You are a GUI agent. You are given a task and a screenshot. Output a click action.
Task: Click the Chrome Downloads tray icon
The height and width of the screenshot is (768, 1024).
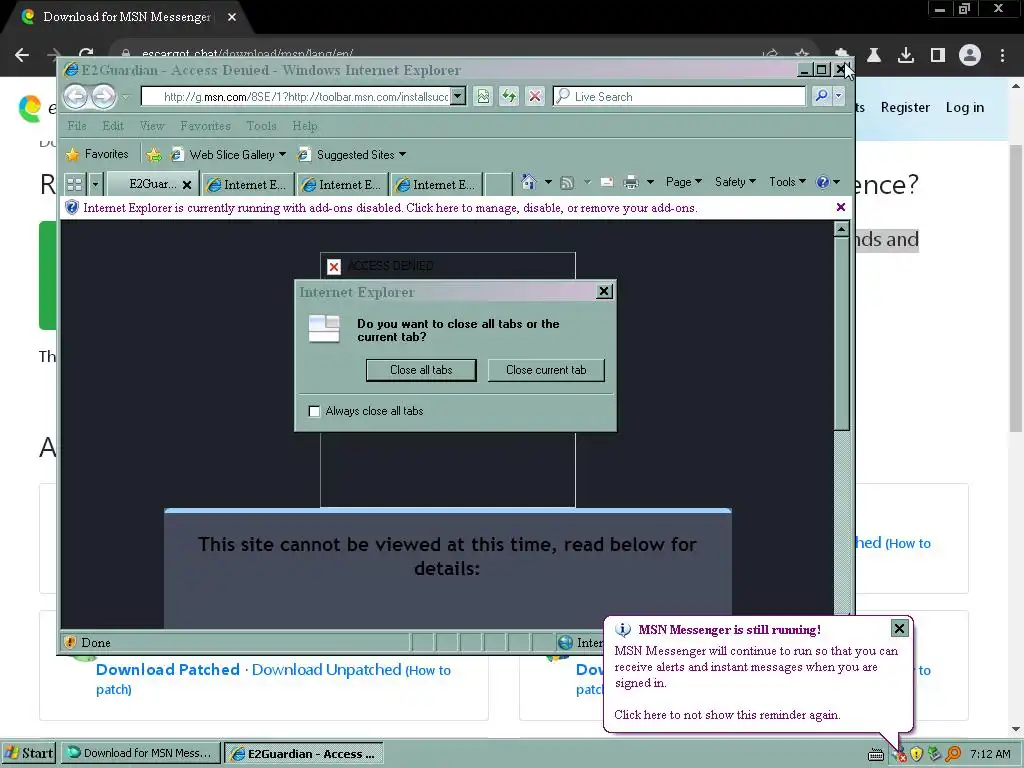coord(905,56)
